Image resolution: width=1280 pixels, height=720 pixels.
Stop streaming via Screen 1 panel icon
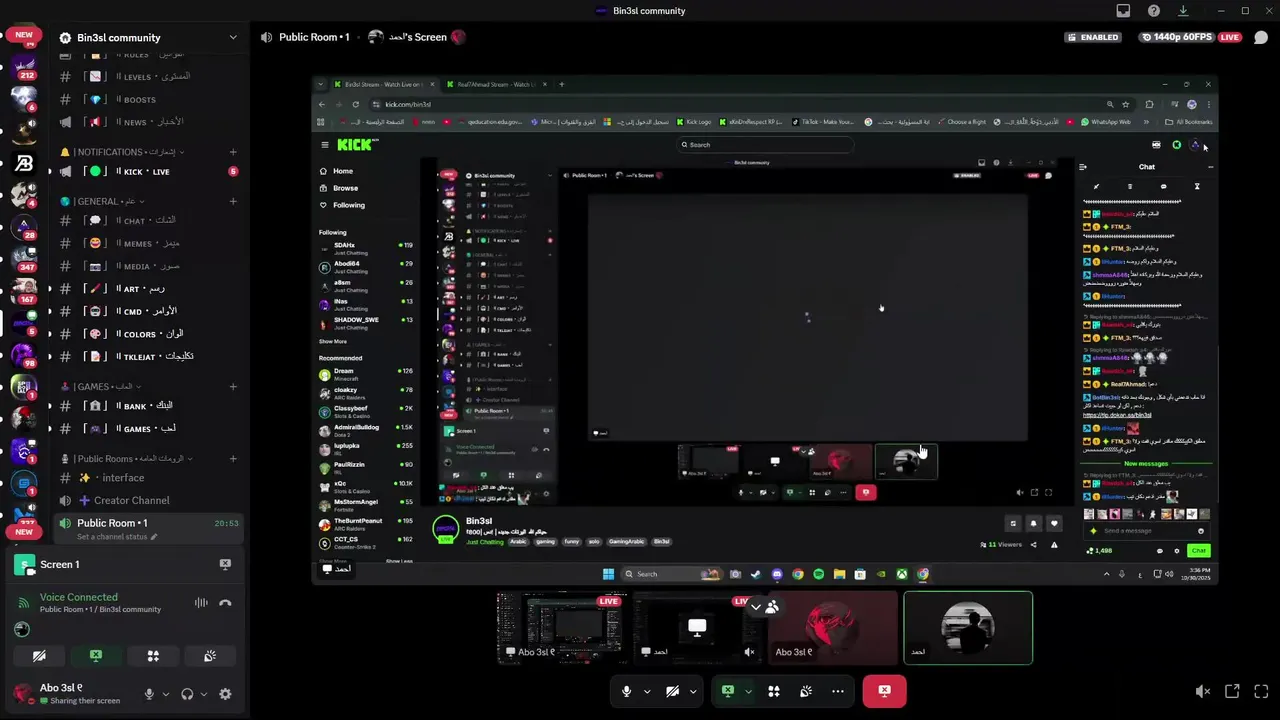(225, 564)
